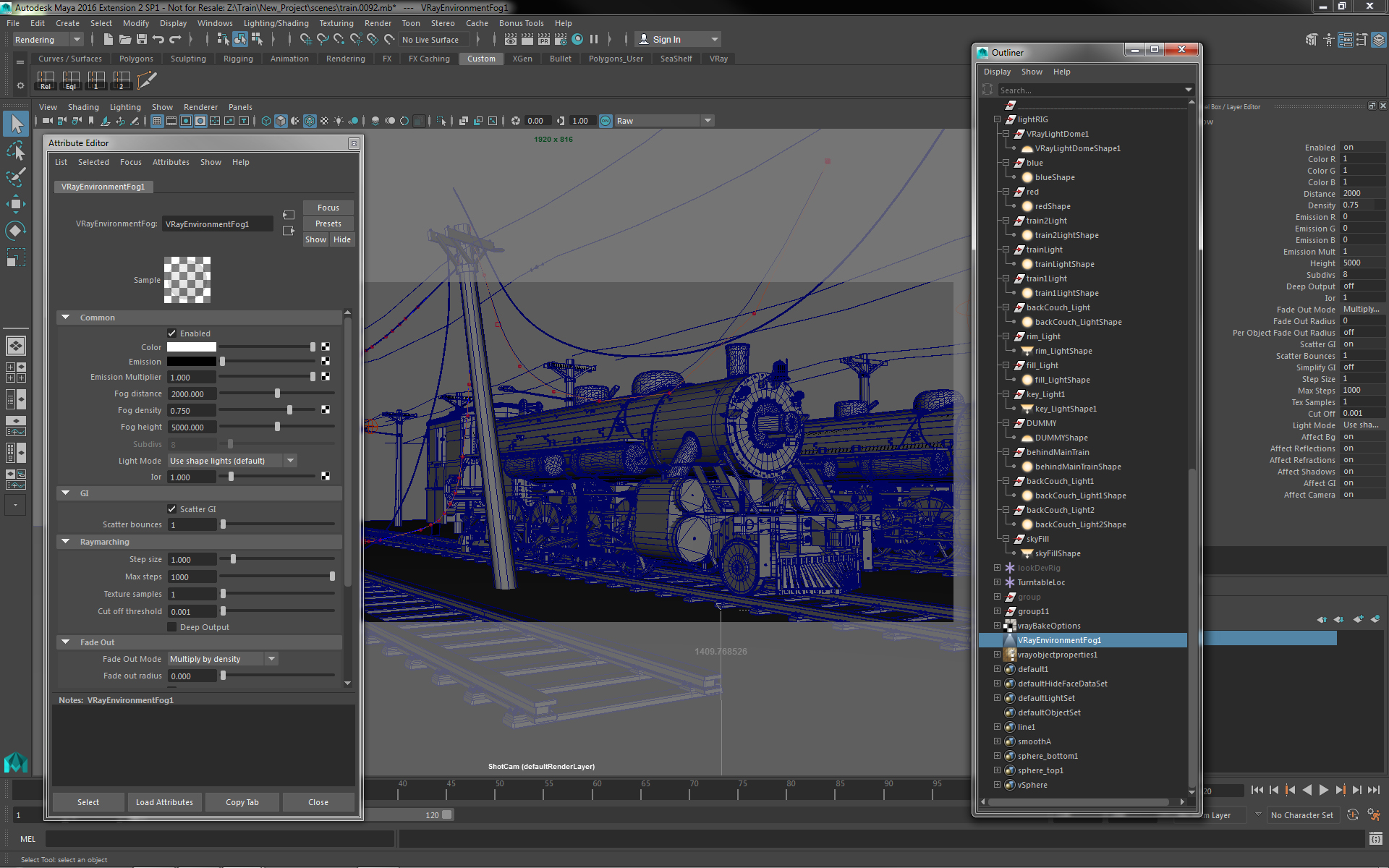
Task: Collapse the Common section
Action: click(66, 318)
